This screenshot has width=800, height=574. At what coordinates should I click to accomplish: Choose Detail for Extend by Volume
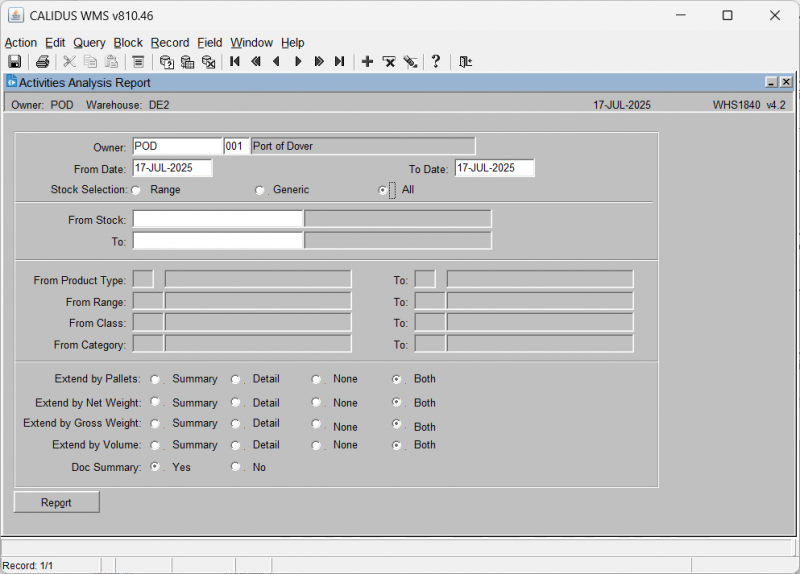[x=235, y=445]
